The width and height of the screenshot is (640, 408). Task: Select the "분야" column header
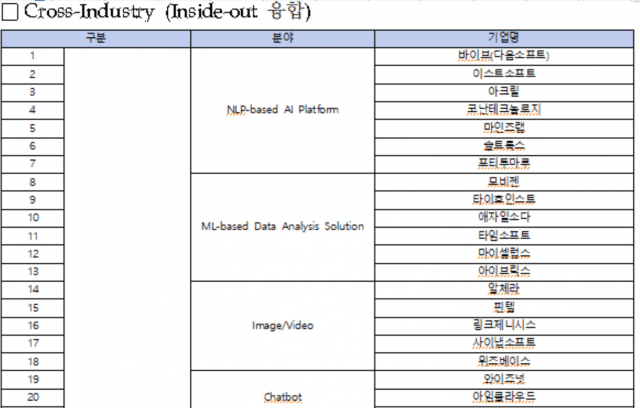282,38
